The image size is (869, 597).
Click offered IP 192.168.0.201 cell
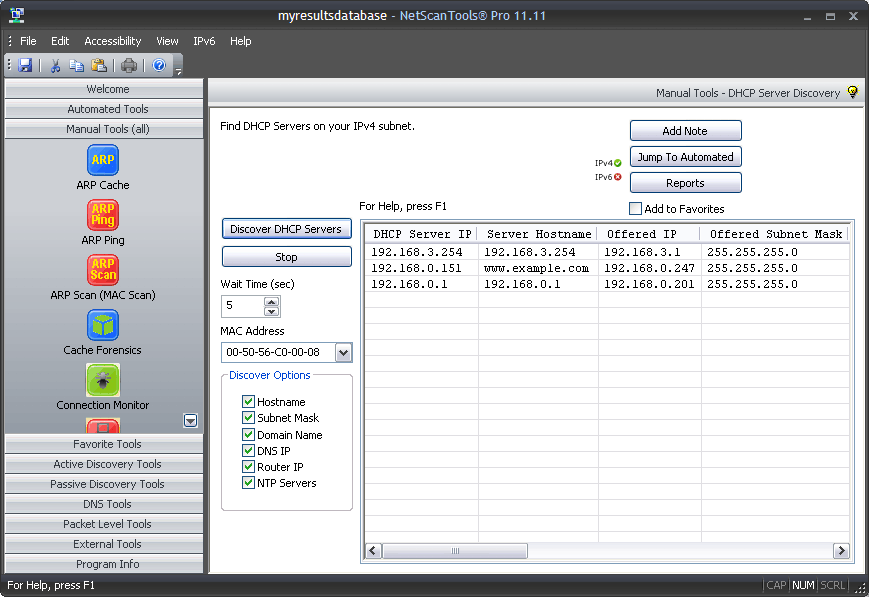649,284
